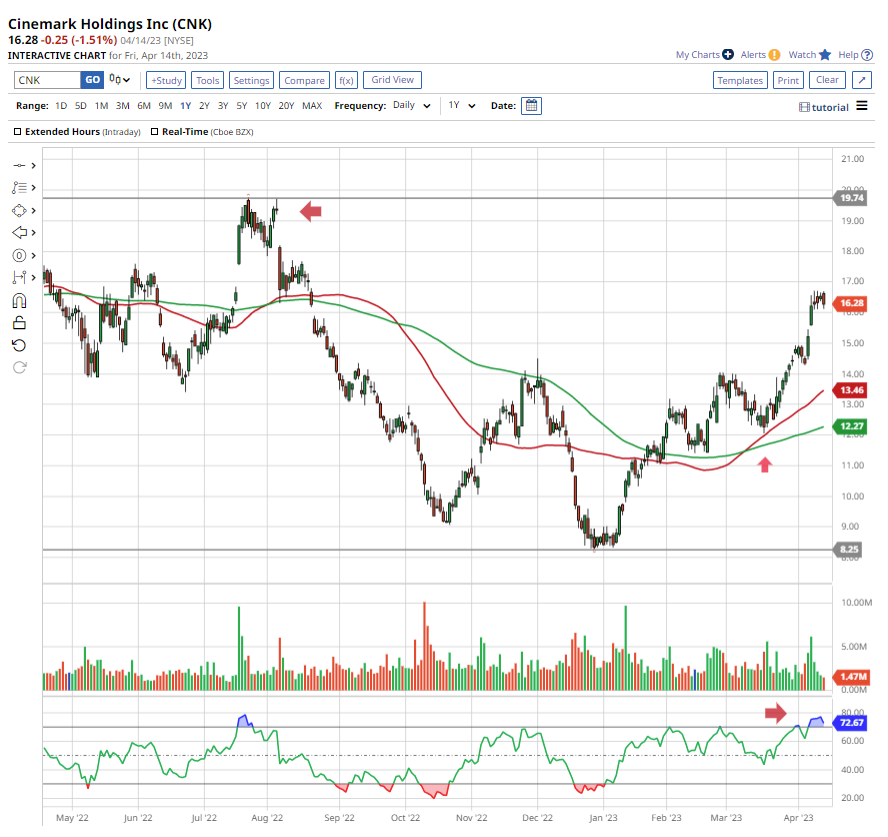The width and height of the screenshot is (888, 837).
Task: Open the date calendar picker icon
Action: pos(531,106)
